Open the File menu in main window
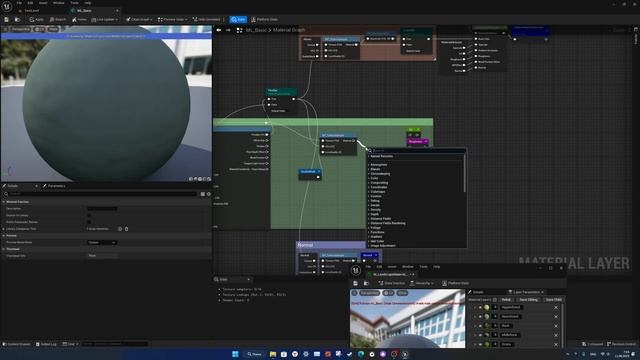This screenshot has height=360, width=640. pyautogui.click(x=19, y=3)
